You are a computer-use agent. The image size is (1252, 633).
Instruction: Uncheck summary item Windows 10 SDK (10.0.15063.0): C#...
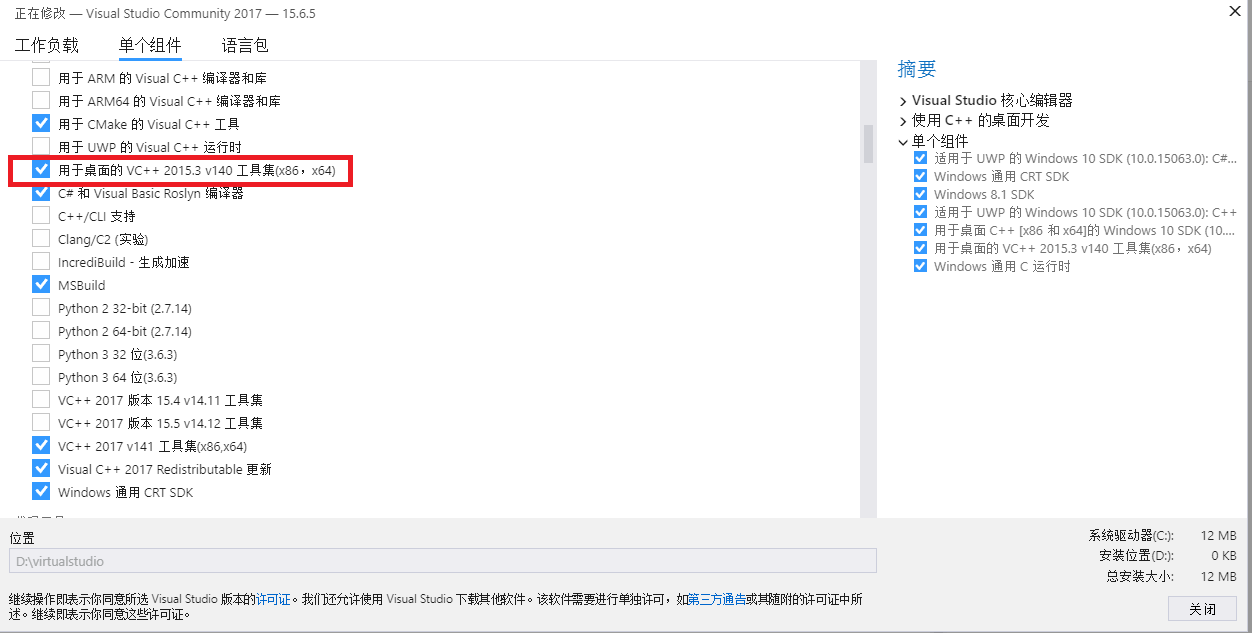(920, 158)
